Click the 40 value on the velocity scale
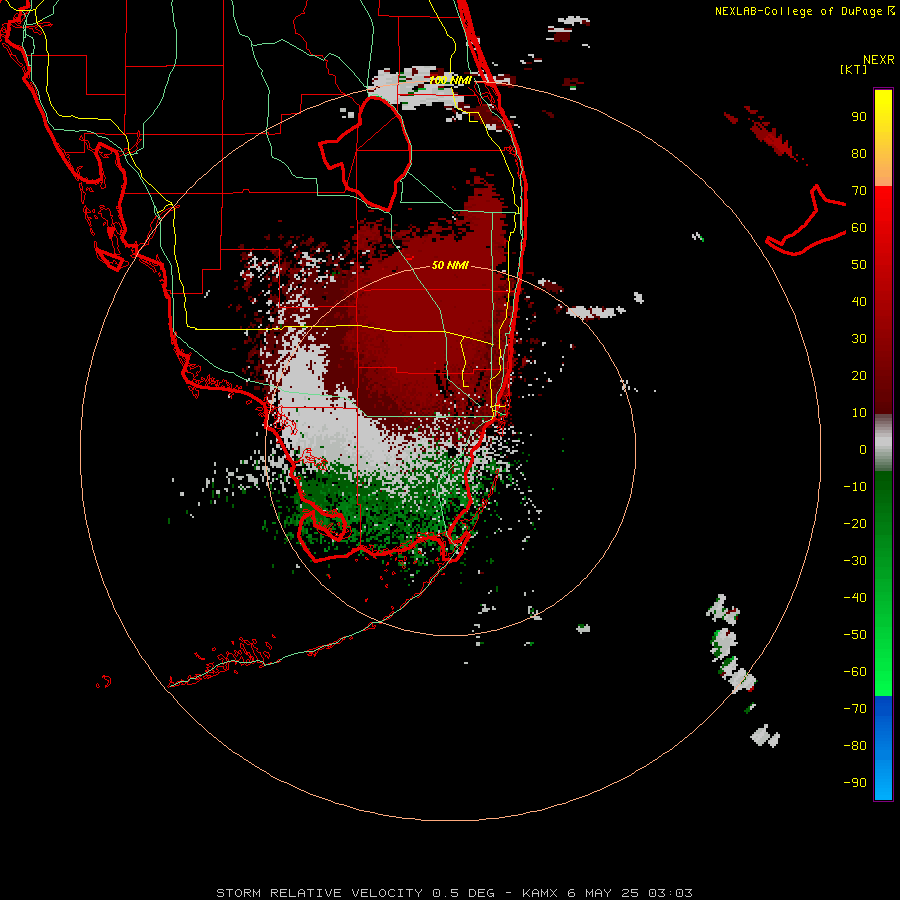The width and height of the screenshot is (900, 900). click(x=859, y=301)
